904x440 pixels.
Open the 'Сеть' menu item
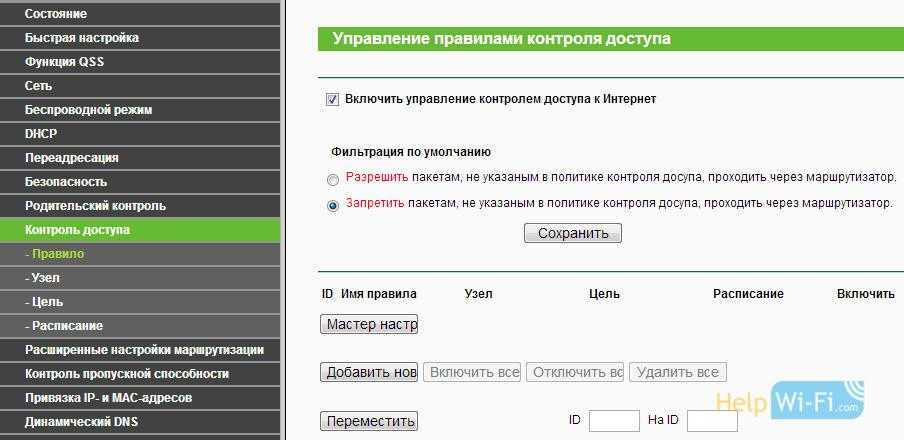pos(39,86)
